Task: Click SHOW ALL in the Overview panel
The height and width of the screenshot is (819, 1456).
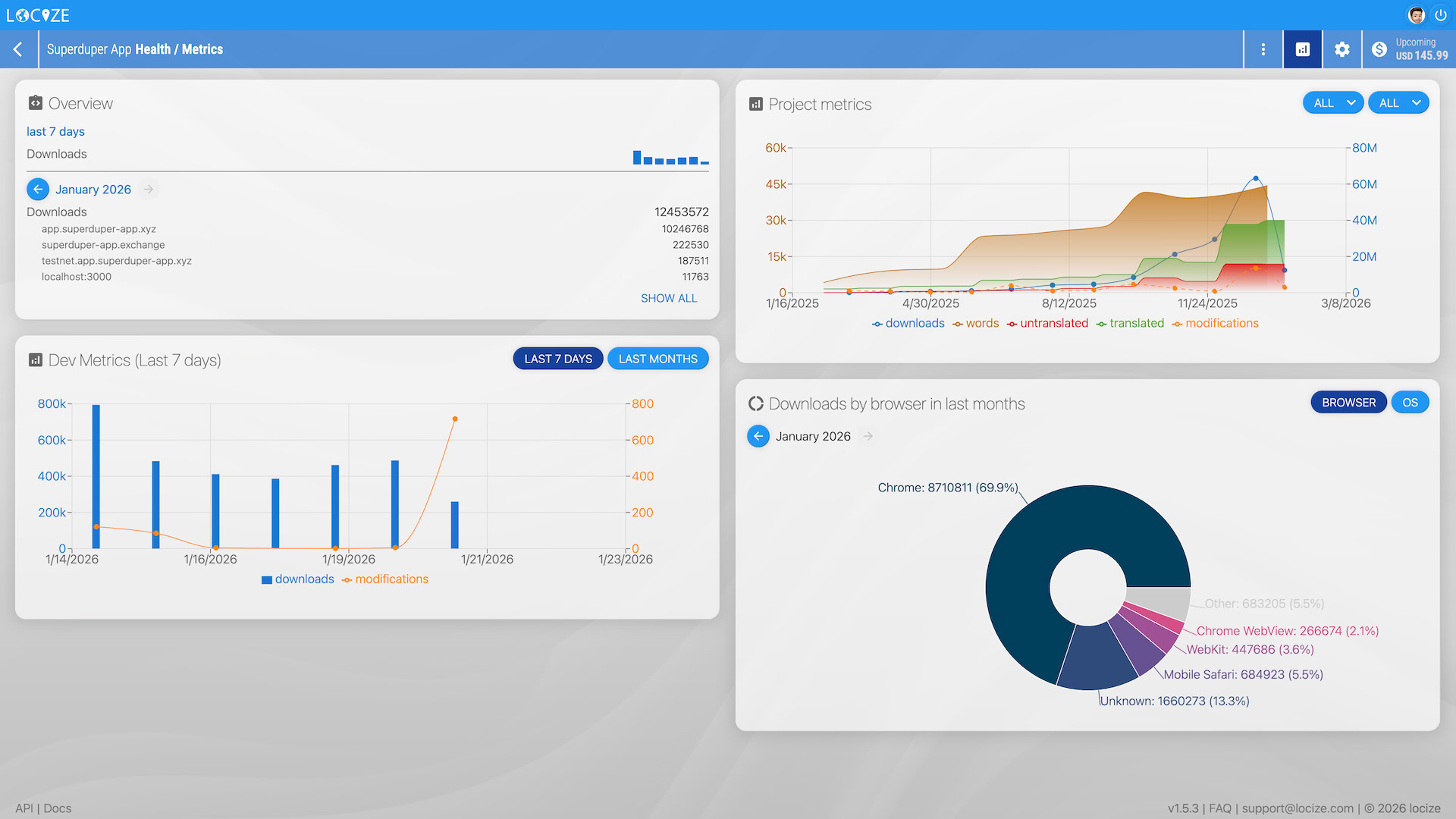Action: 669,298
